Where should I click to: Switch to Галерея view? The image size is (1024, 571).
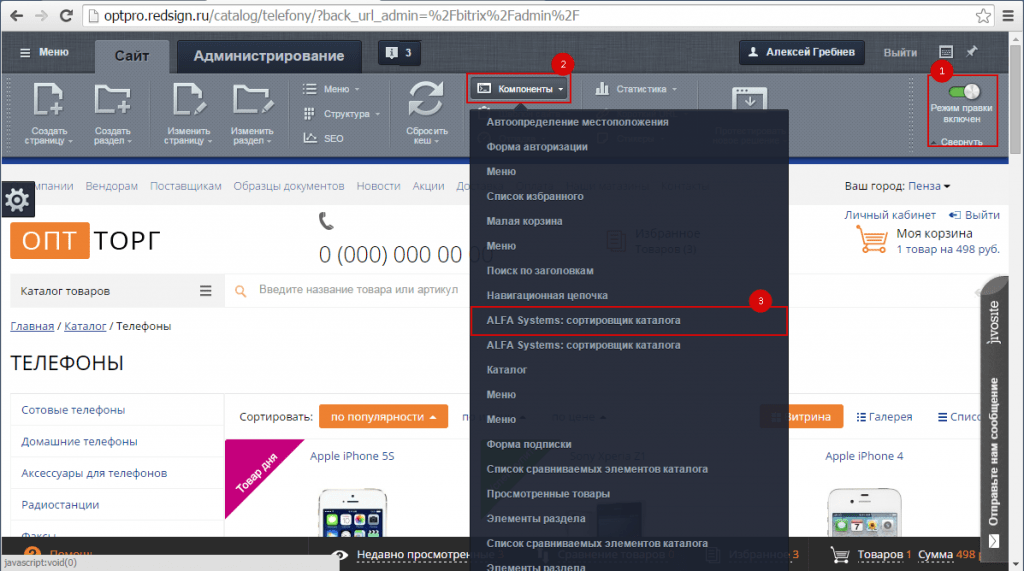point(884,417)
